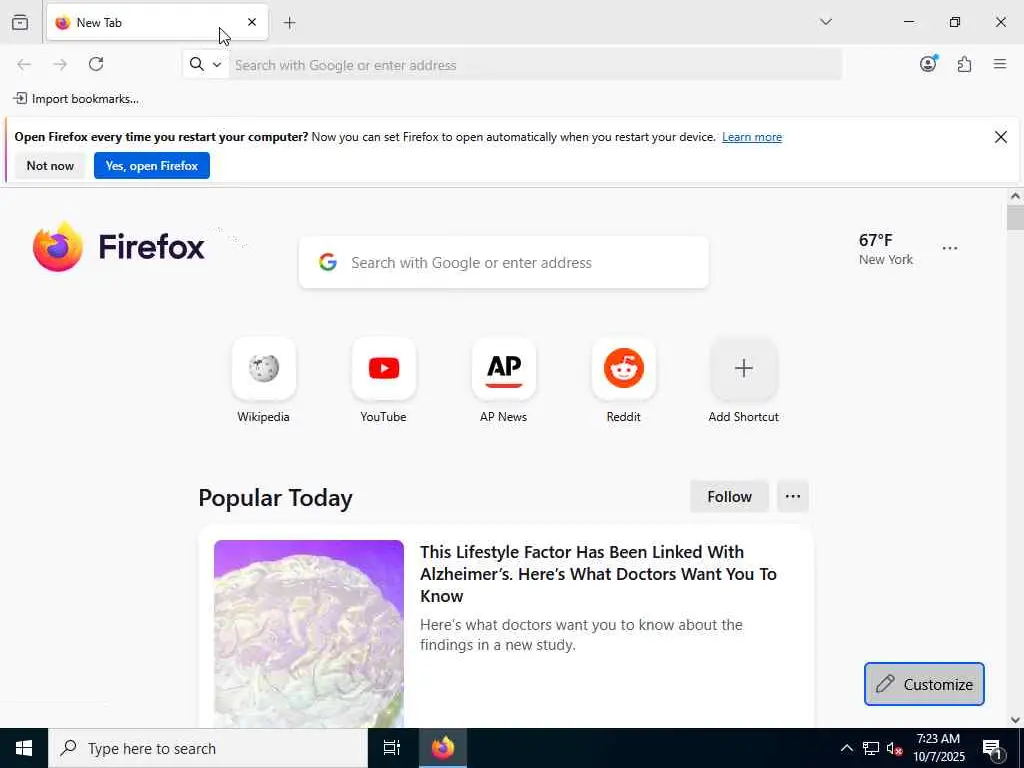Viewport: 1024px width, 768px height.
Task: Focus the address bar search field
Action: point(535,65)
